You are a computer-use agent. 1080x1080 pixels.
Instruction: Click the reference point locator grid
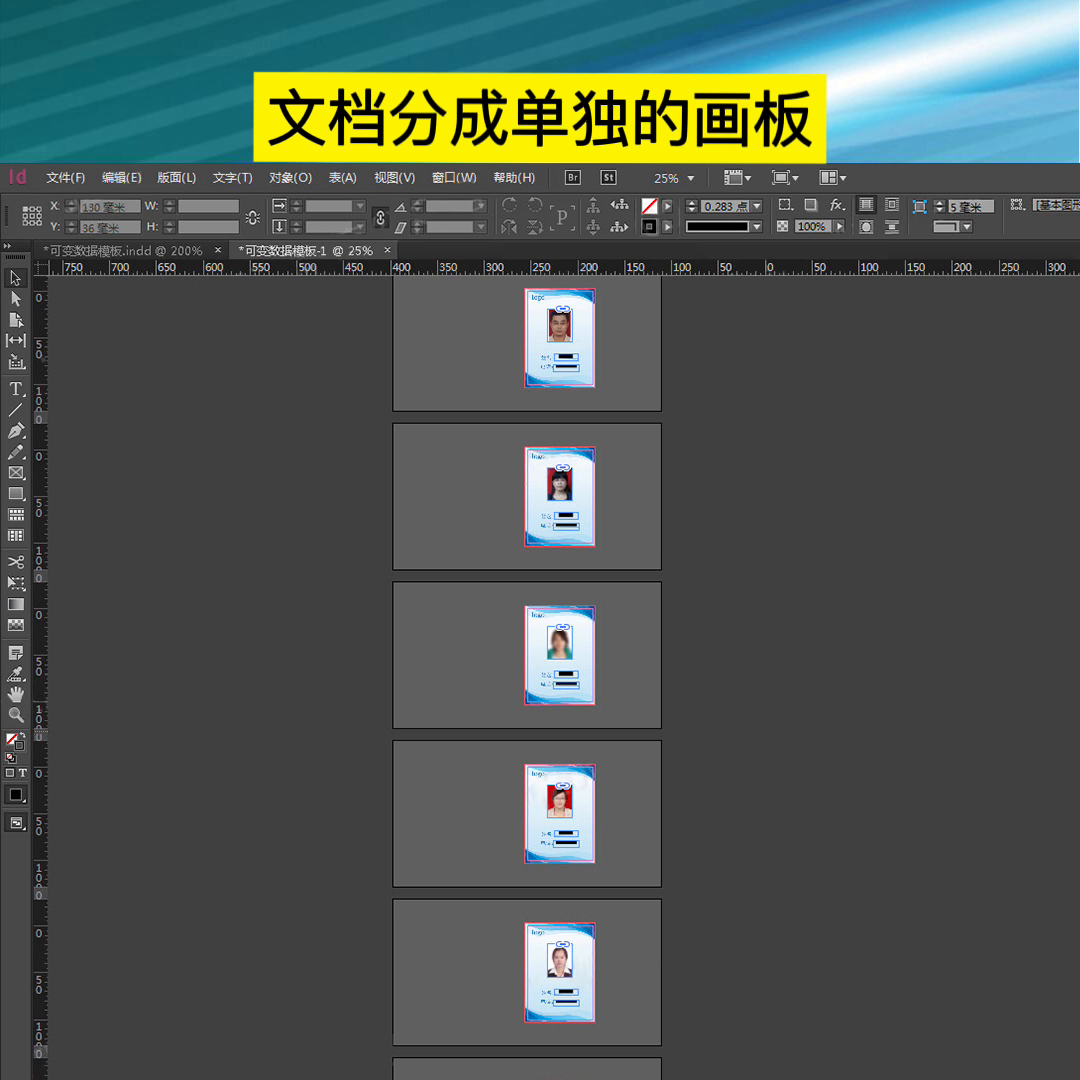pos(32,216)
